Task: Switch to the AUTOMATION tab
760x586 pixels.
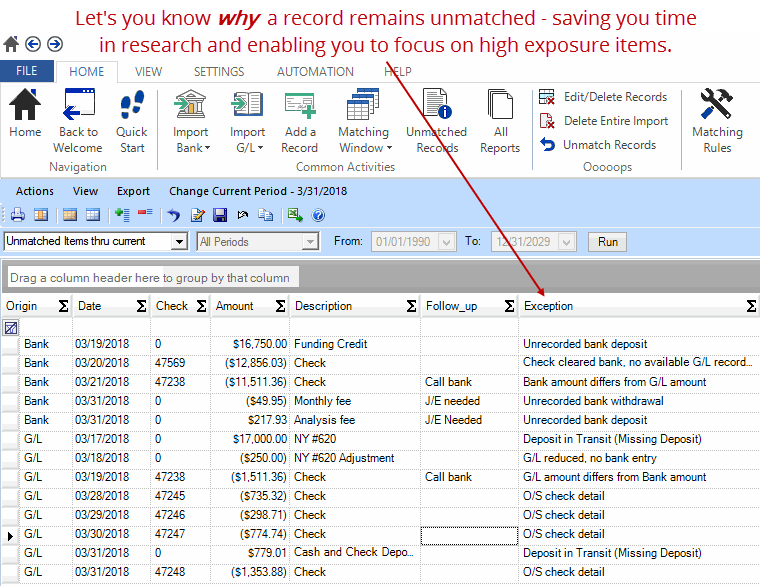Action: [315, 72]
